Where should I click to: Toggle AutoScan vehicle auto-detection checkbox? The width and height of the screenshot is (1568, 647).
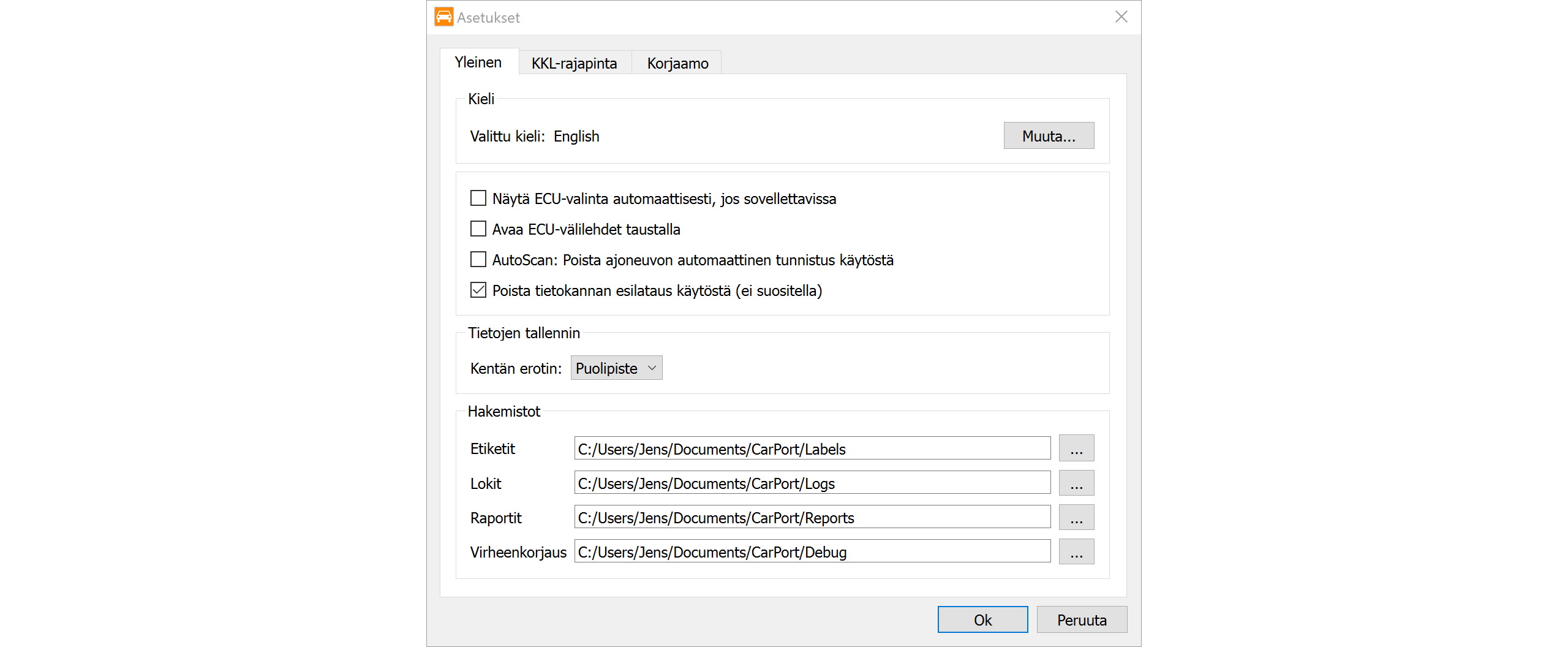pos(478,260)
